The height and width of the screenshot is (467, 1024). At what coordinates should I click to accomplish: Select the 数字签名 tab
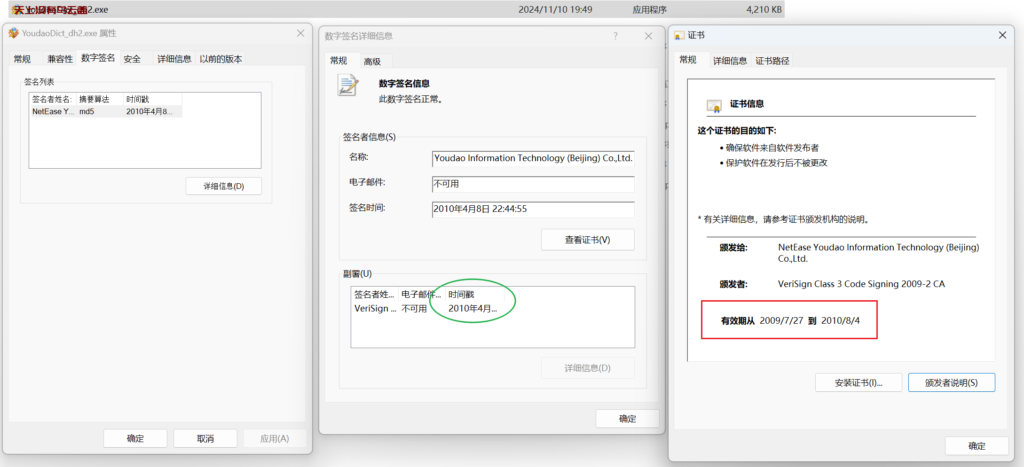click(x=98, y=57)
